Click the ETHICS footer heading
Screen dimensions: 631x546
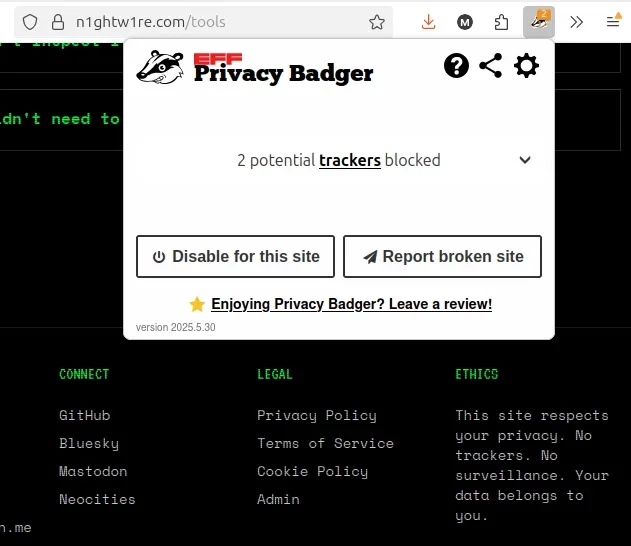tap(477, 374)
